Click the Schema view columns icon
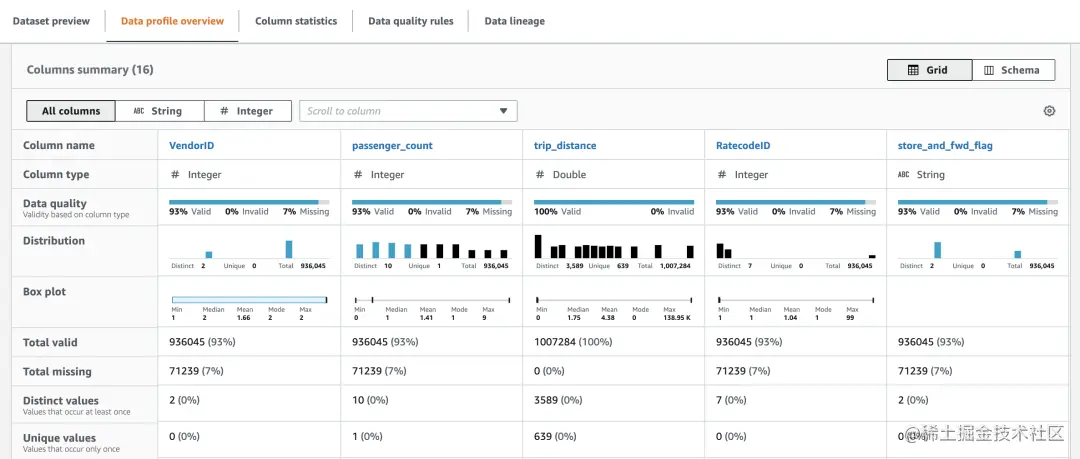1080x459 pixels. coord(989,70)
